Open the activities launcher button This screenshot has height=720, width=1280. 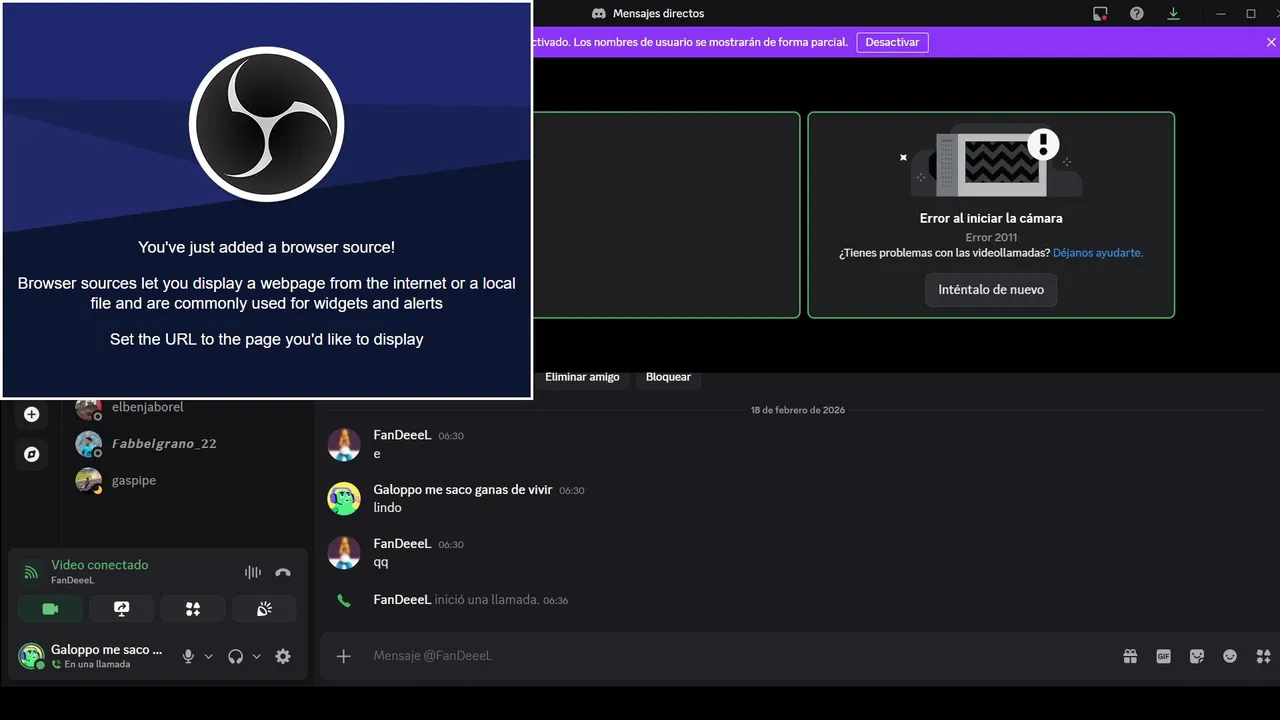tap(193, 608)
